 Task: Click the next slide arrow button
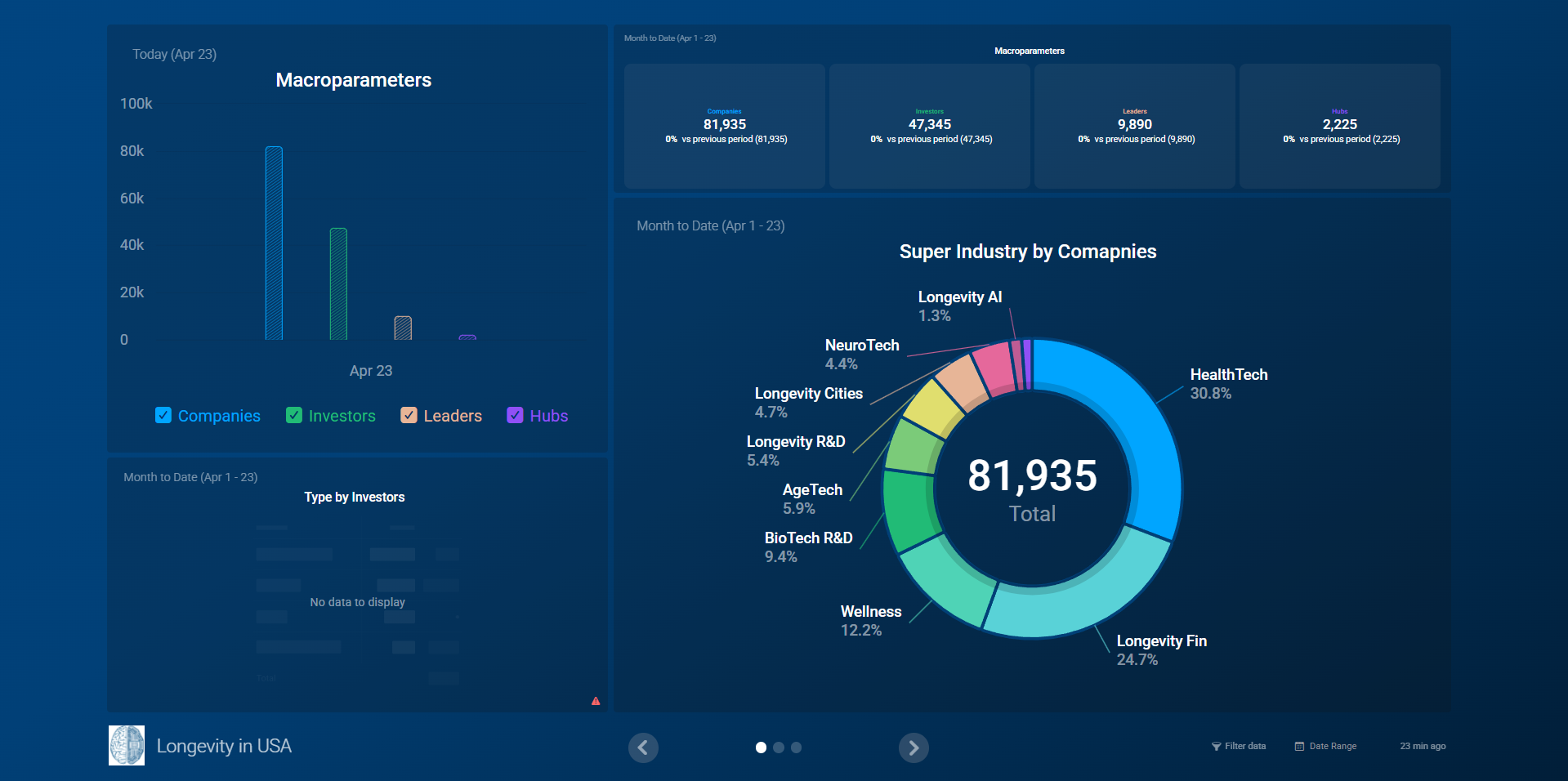tap(914, 748)
